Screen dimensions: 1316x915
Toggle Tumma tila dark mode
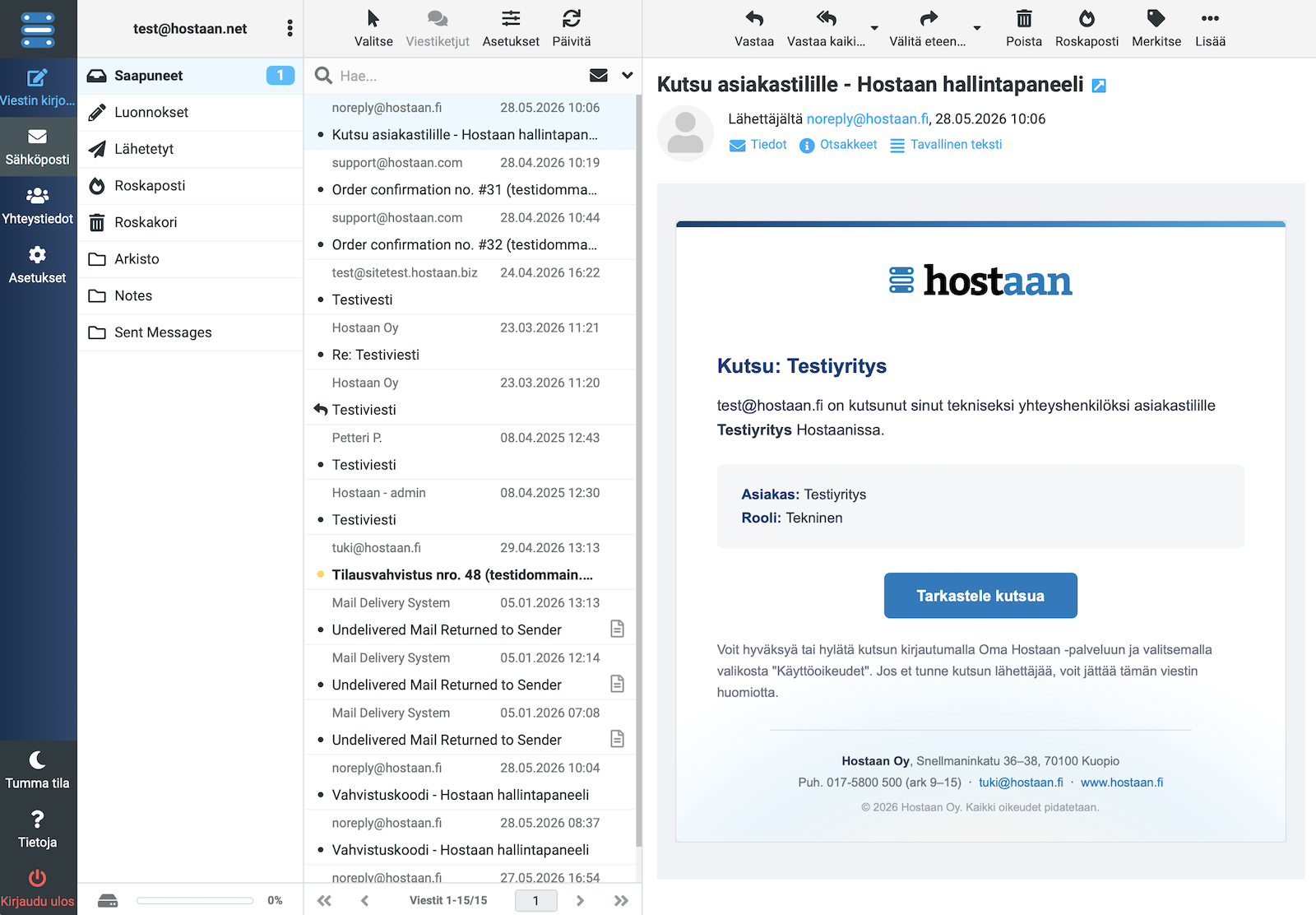coord(38,770)
